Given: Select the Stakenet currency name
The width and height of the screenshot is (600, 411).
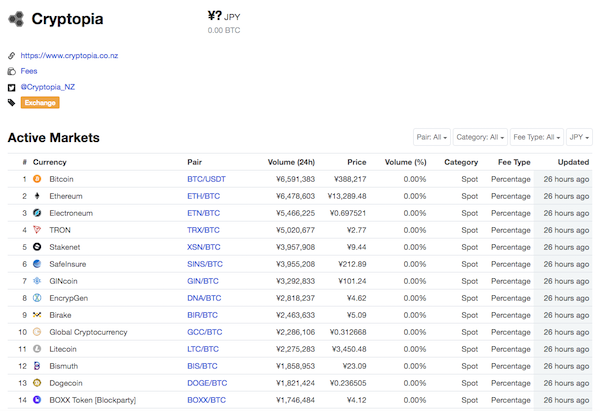Looking at the screenshot, I should click(65, 247).
